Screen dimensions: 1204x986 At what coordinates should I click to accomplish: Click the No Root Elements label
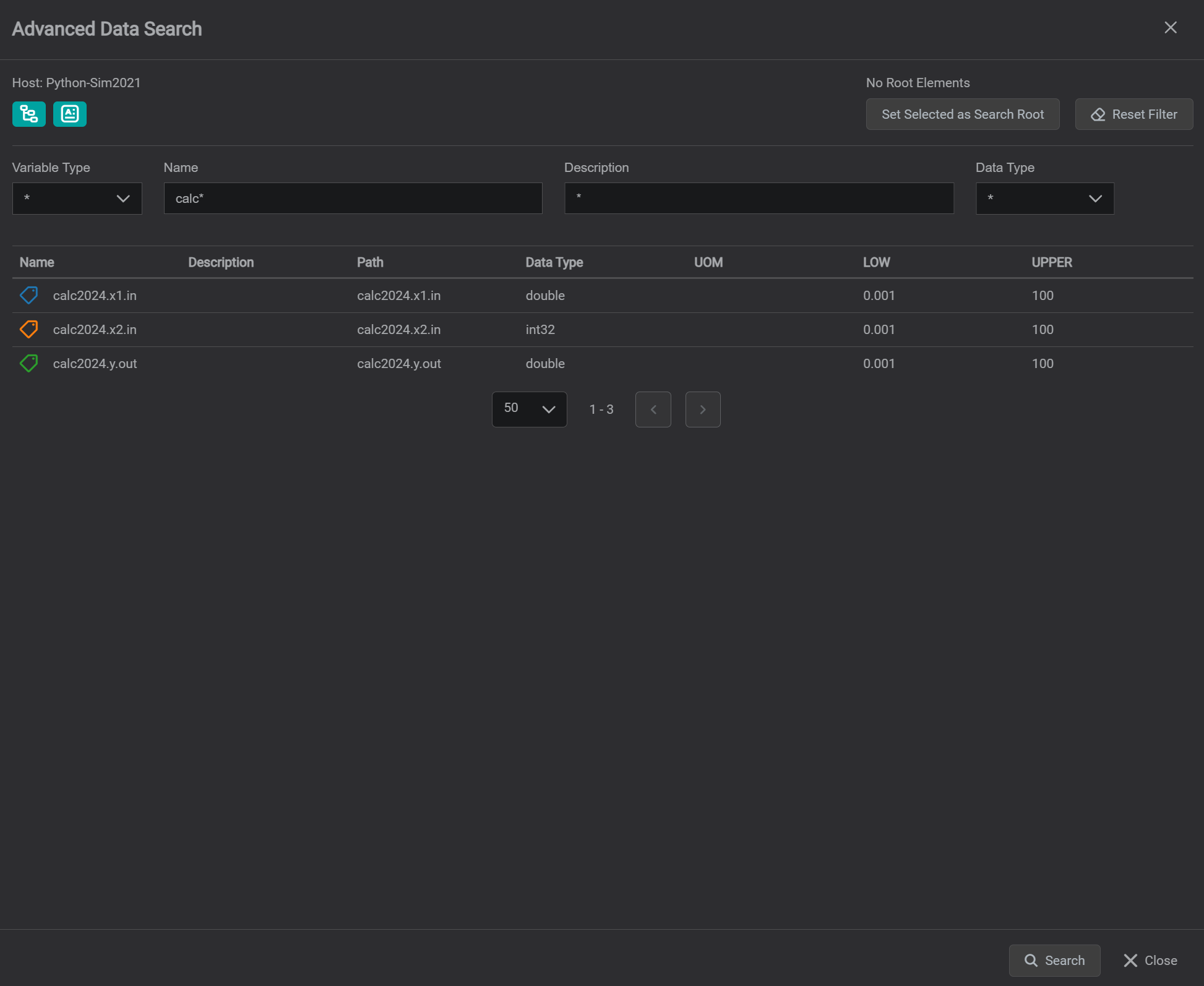pos(918,83)
